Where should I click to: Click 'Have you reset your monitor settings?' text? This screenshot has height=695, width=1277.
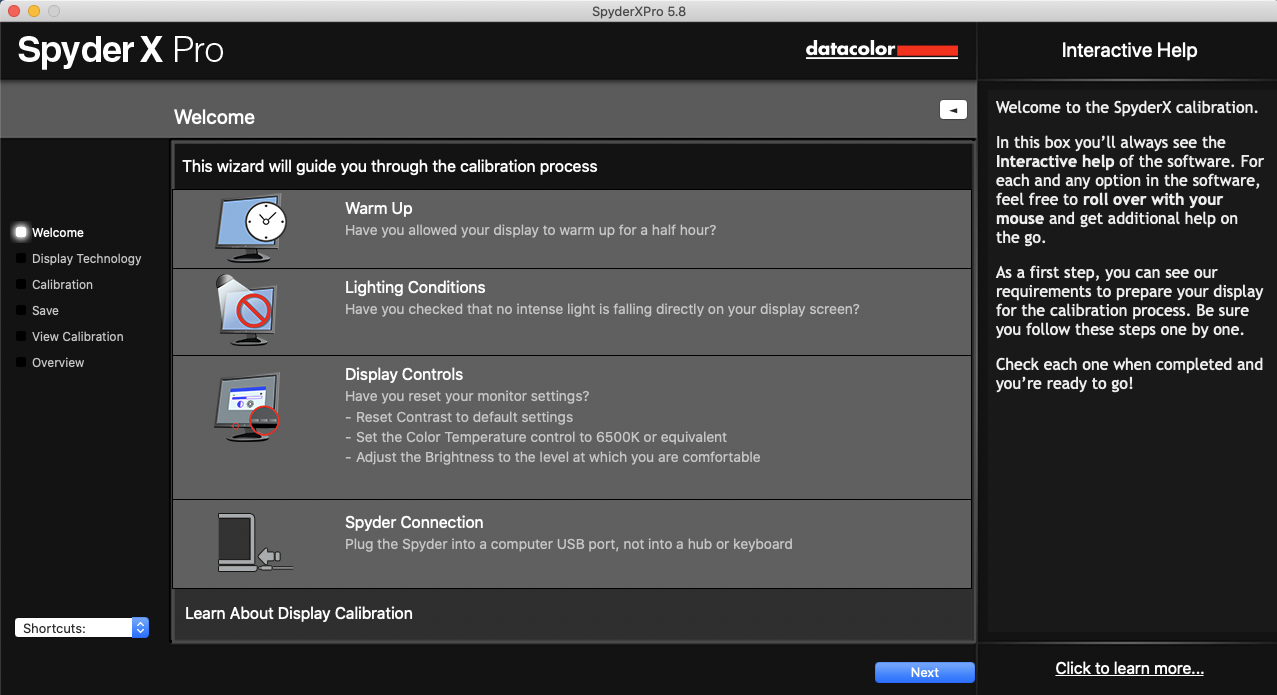click(467, 396)
